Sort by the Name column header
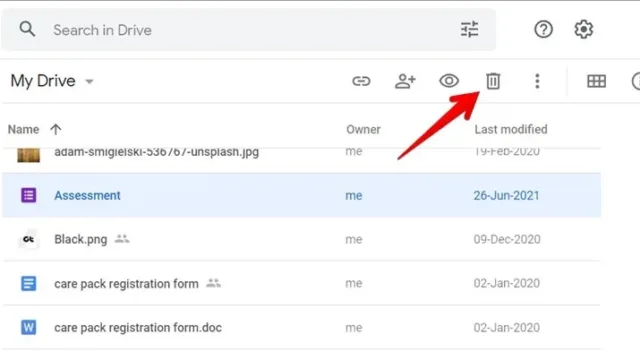The width and height of the screenshot is (640, 360). coord(24,129)
